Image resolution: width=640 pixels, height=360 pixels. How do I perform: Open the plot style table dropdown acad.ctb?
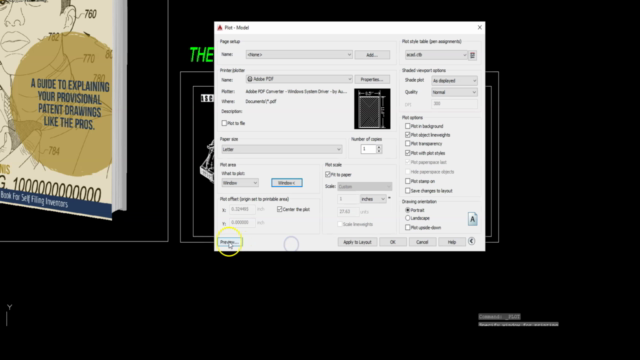[436, 55]
